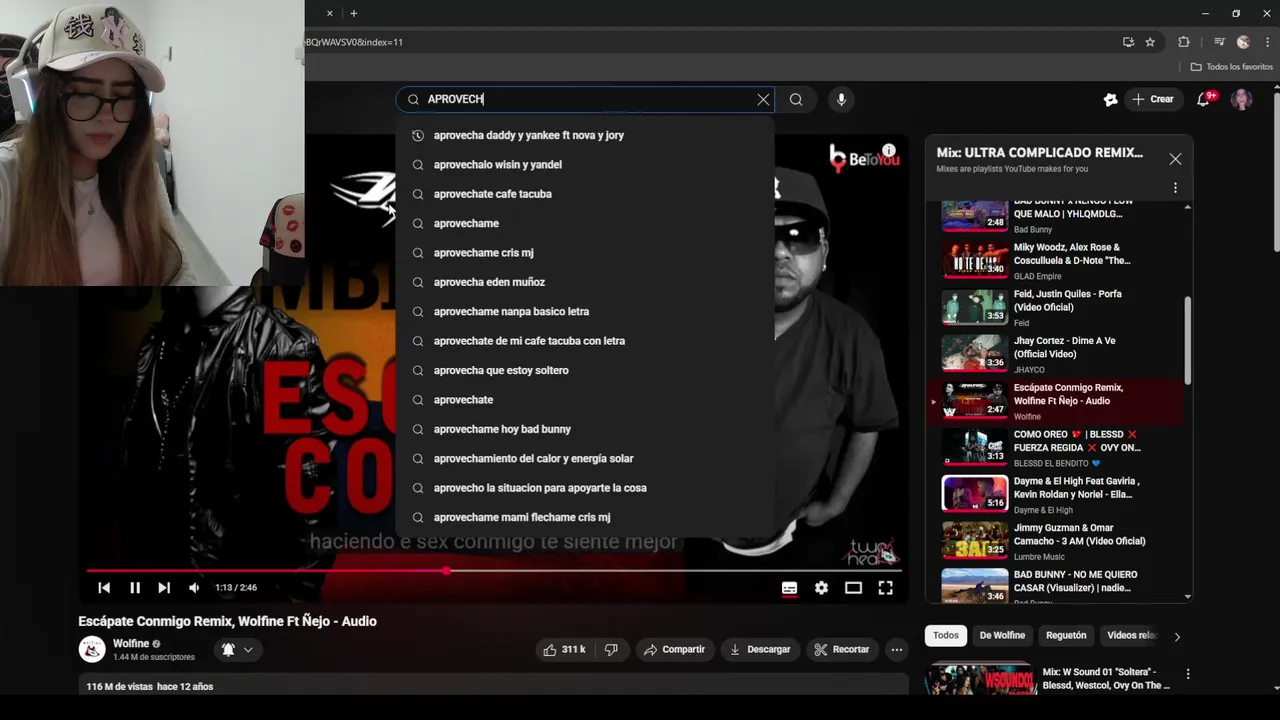Bookmark this page with the star icon

[x=1150, y=42]
